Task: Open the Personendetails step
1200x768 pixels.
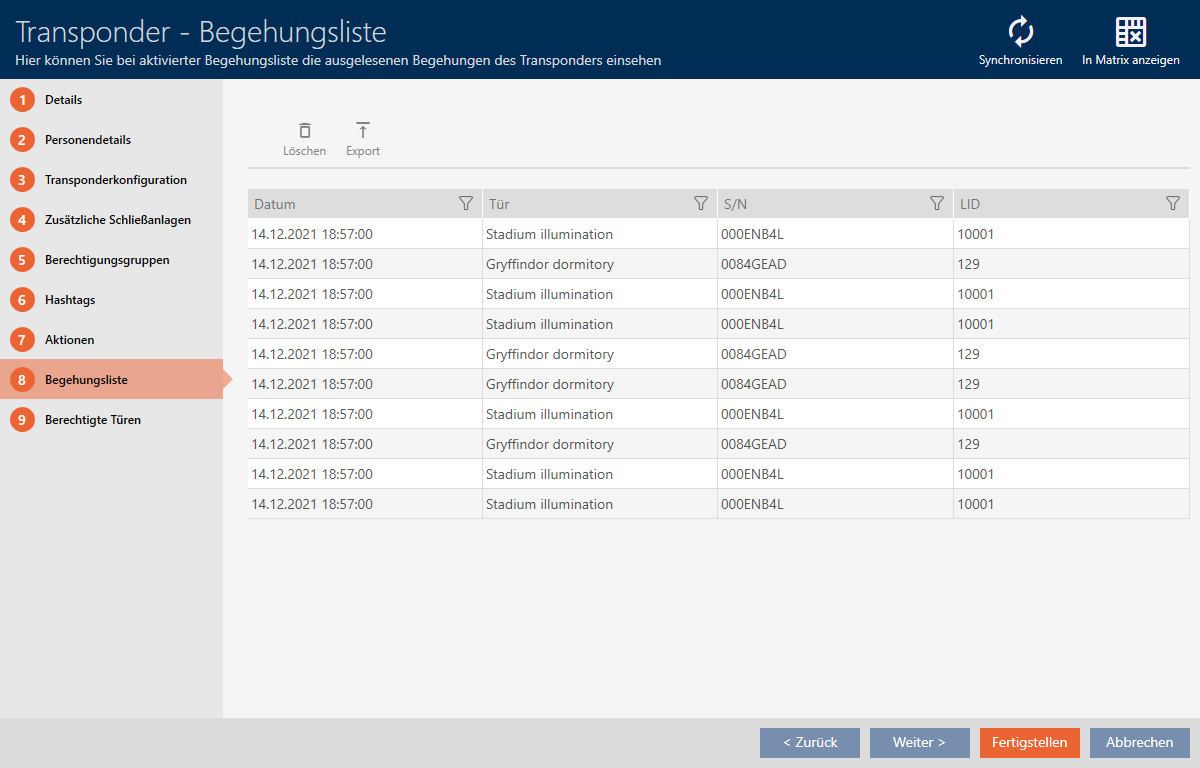Action: click(87, 140)
